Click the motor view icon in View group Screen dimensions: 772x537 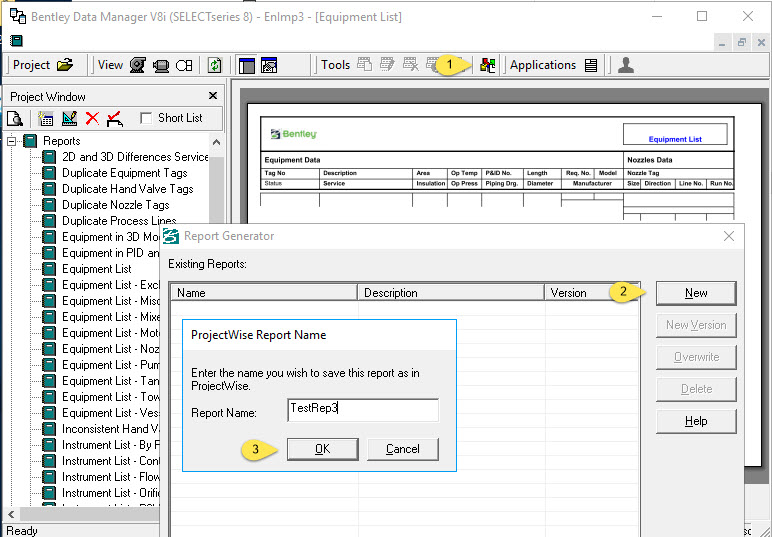click(x=161, y=65)
